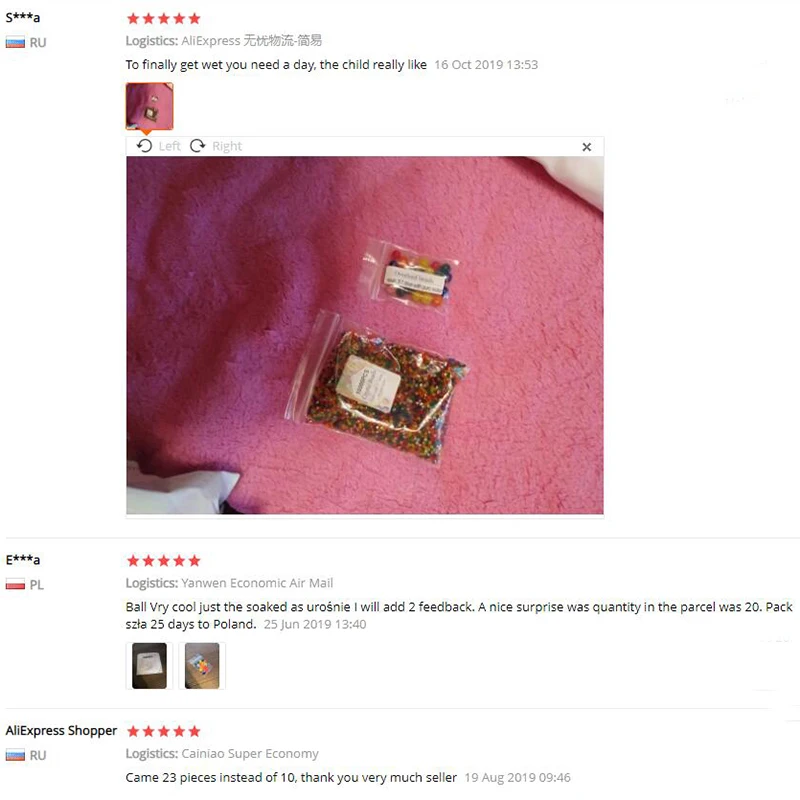Select the username E***a
This screenshot has width=800, height=800.
tap(23, 560)
